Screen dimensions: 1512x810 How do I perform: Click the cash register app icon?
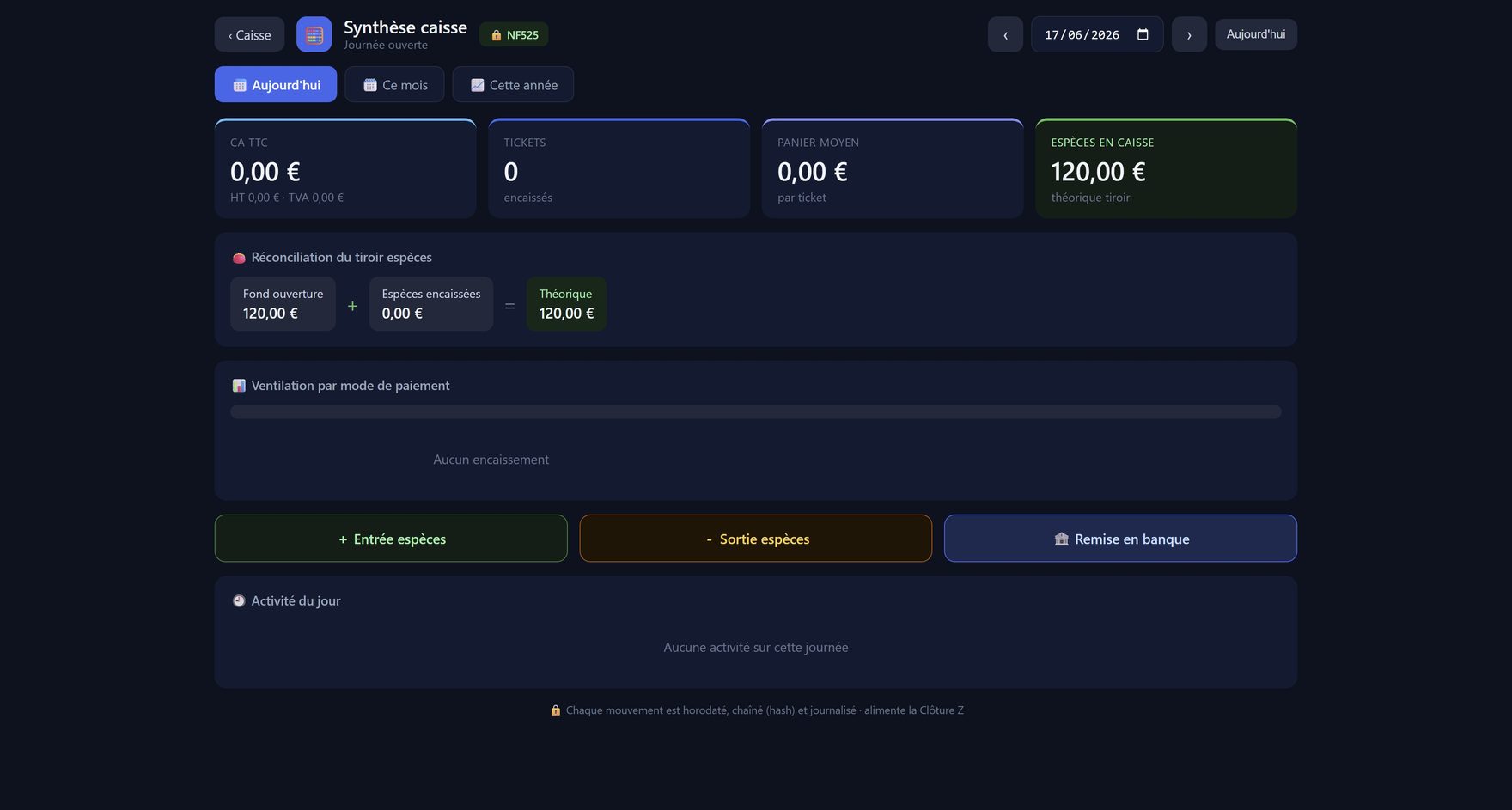[x=314, y=34]
